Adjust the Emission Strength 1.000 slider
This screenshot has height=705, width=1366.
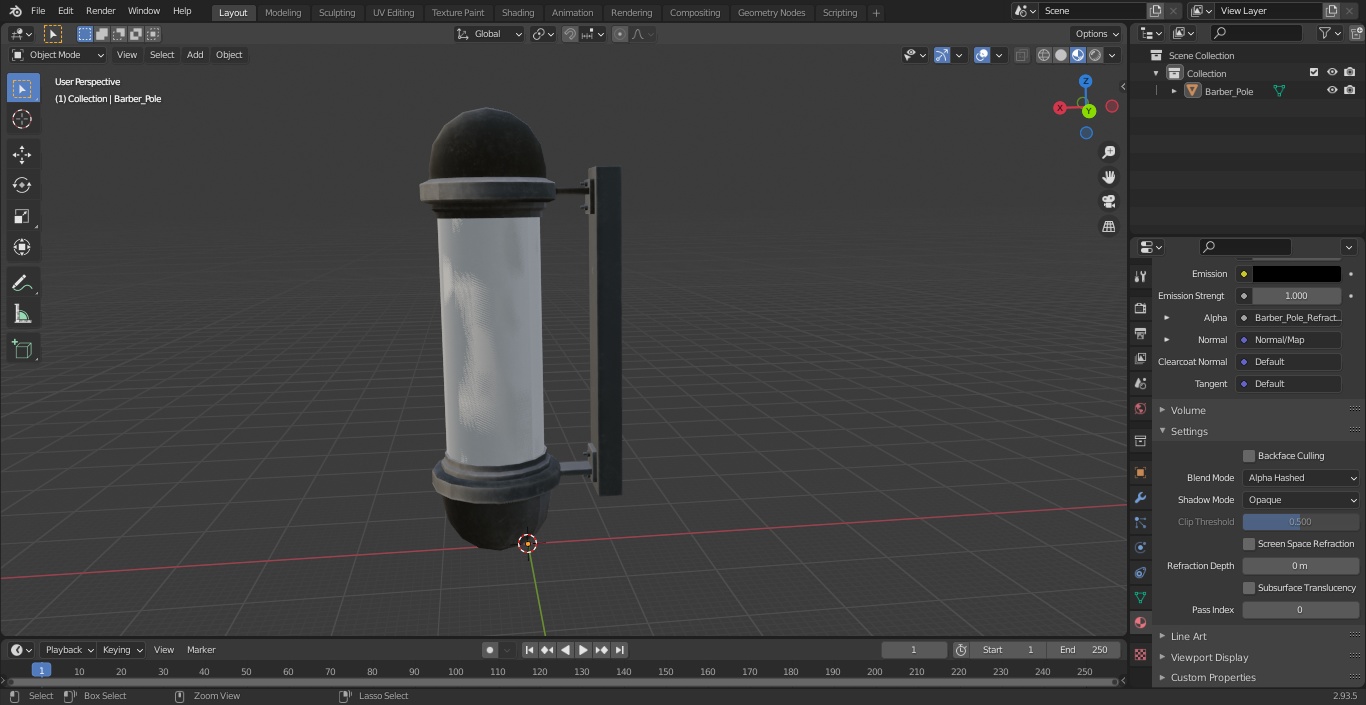tap(1296, 296)
